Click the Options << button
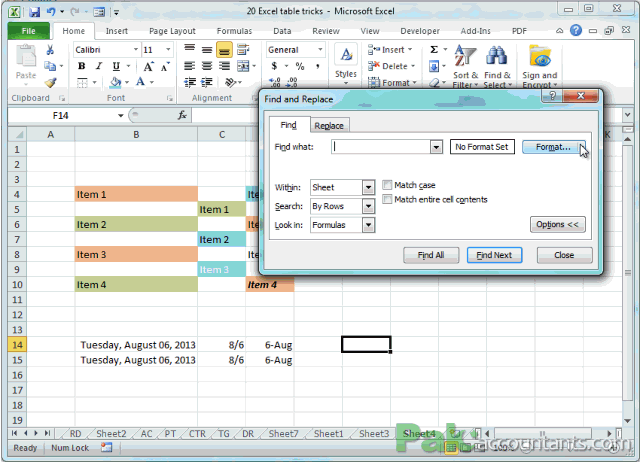 [558, 224]
